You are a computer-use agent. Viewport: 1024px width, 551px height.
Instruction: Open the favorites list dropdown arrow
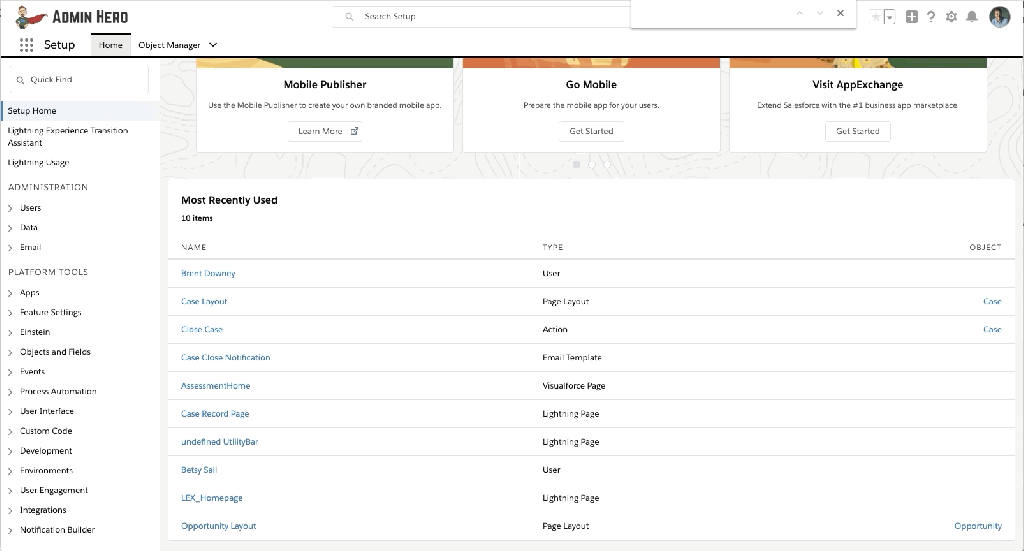coord(889,17)
